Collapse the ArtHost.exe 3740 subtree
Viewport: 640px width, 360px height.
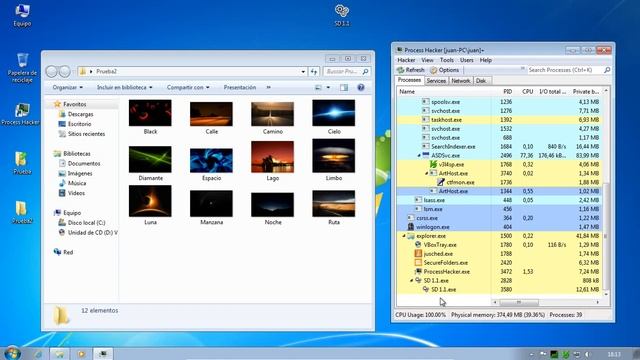427,173
